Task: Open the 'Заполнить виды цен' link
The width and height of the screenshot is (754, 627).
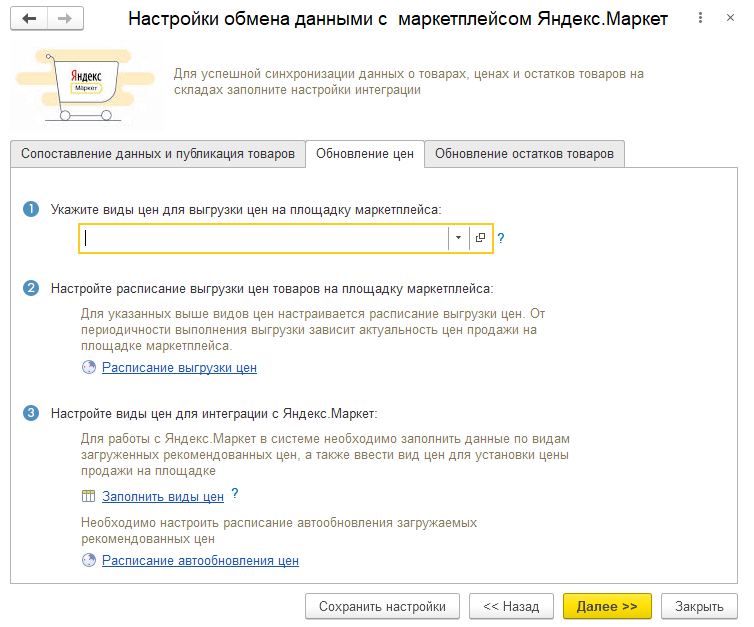Action: click(x=163, y=497)
